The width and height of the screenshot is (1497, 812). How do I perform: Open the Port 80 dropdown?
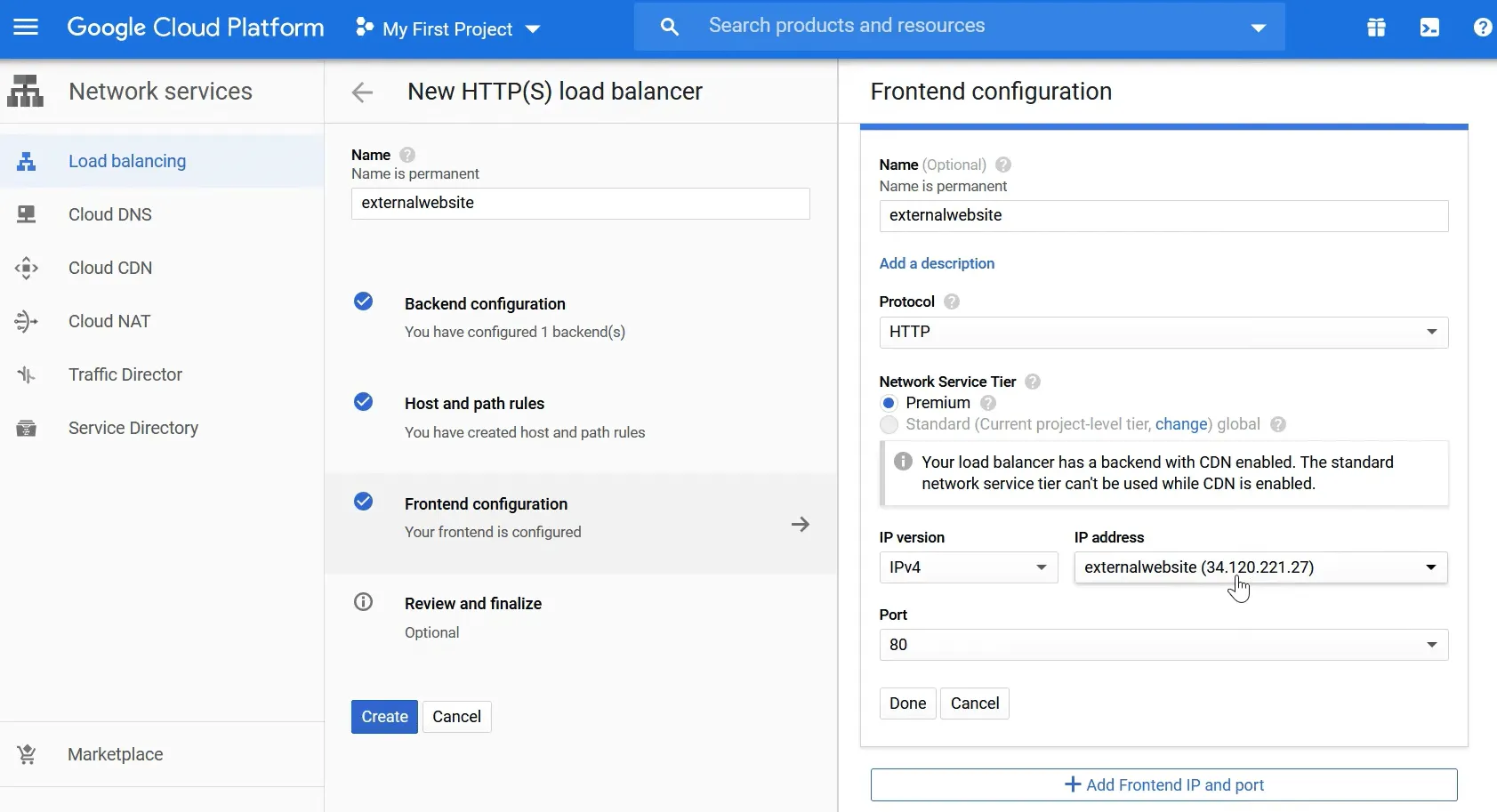pyautogui.click(x=1163, y=645)
